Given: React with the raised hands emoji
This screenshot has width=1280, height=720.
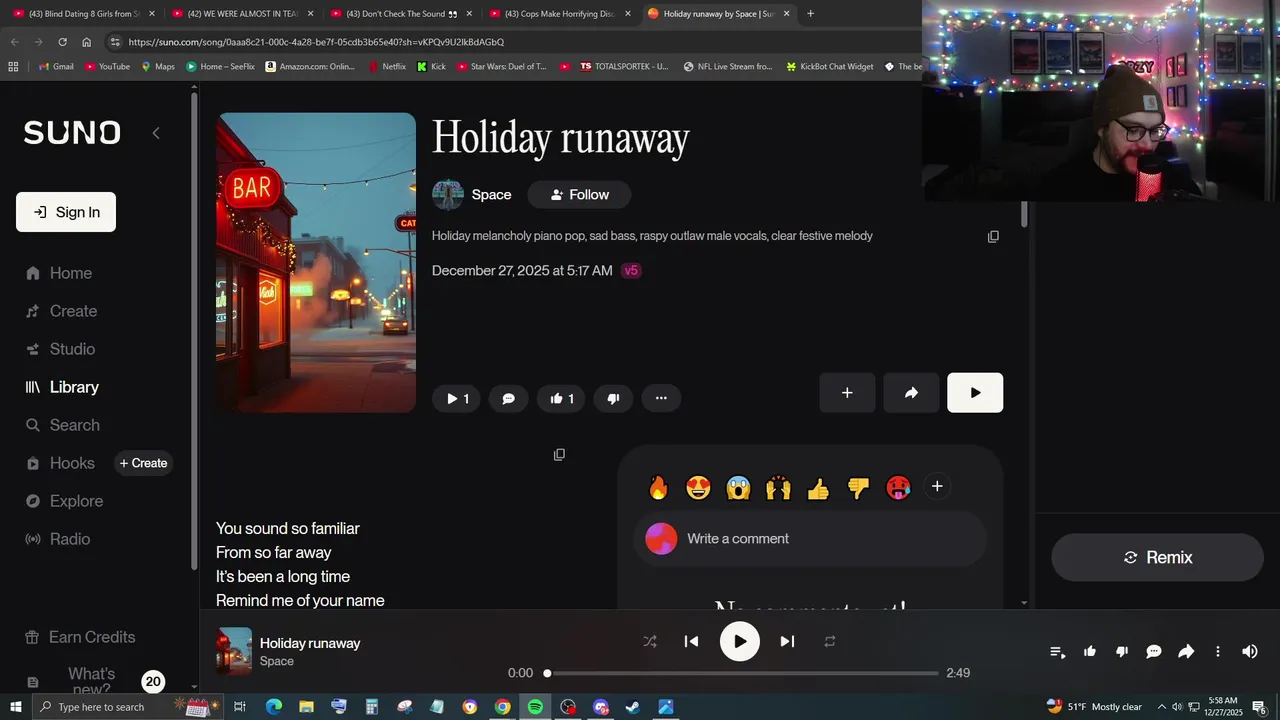Looking at the screenshot, I should 778,487.
